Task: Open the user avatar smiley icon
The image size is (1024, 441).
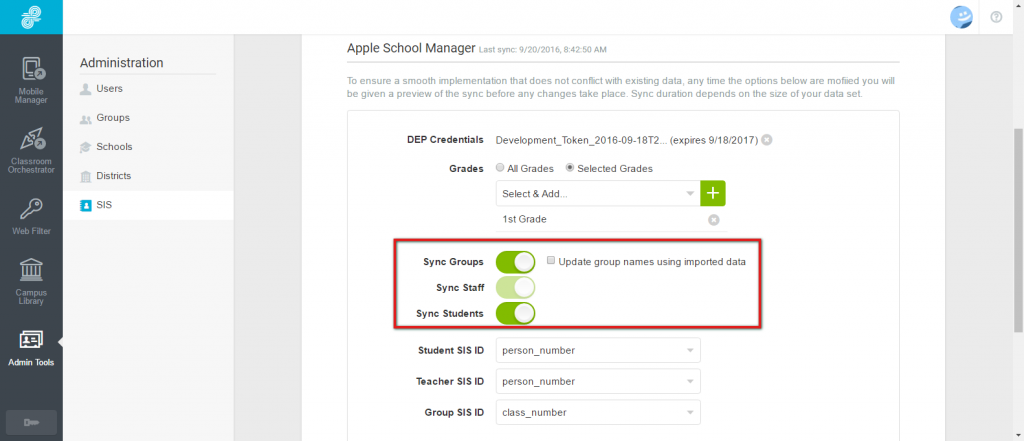Action: coord(961,18)
